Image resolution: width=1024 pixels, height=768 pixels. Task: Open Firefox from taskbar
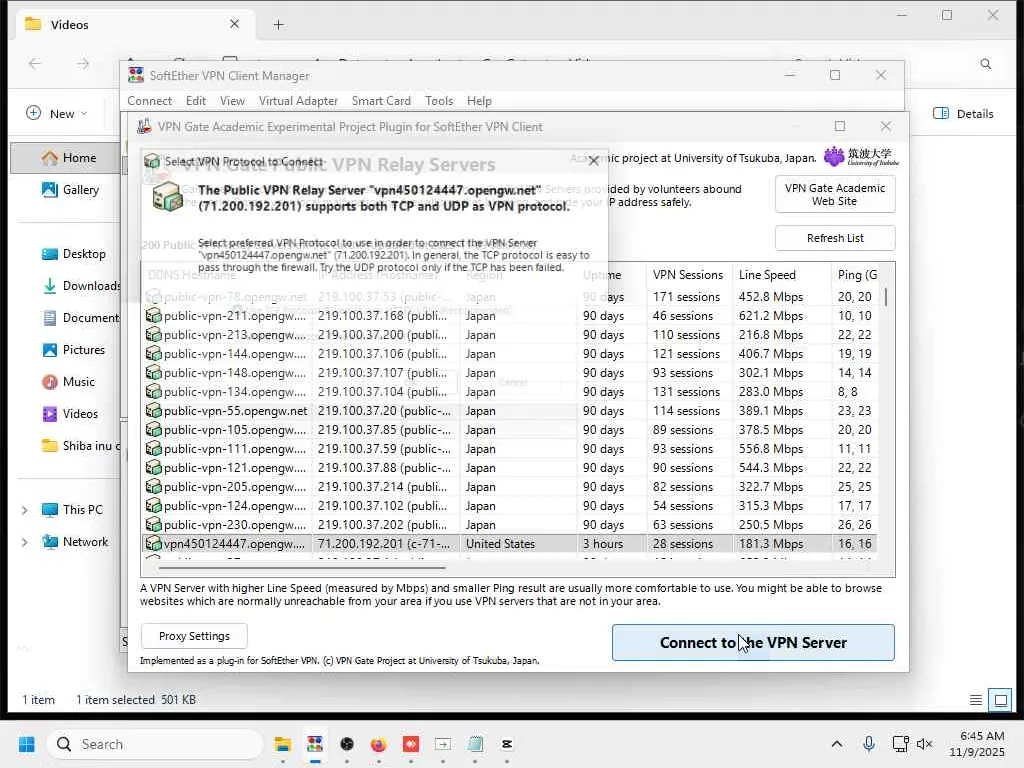point(378,744)
